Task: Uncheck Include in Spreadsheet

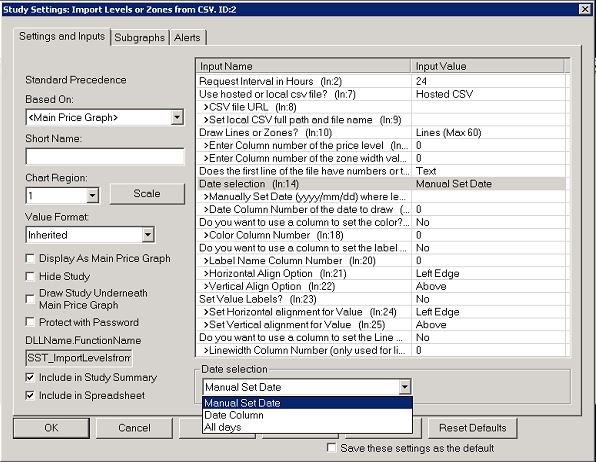Action: 30,395
